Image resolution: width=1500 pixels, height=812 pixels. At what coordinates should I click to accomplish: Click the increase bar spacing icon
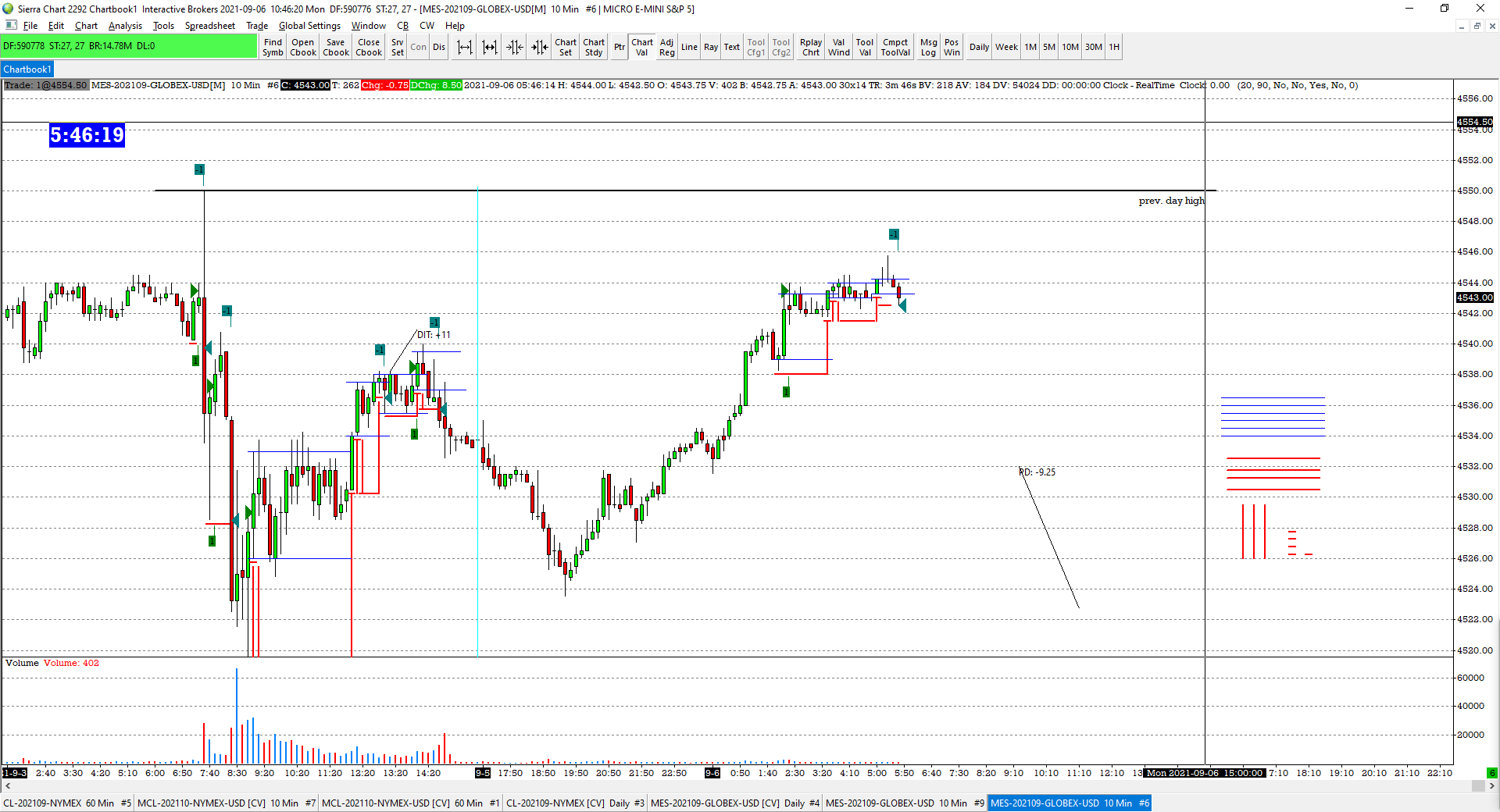[x=465, y=48]
